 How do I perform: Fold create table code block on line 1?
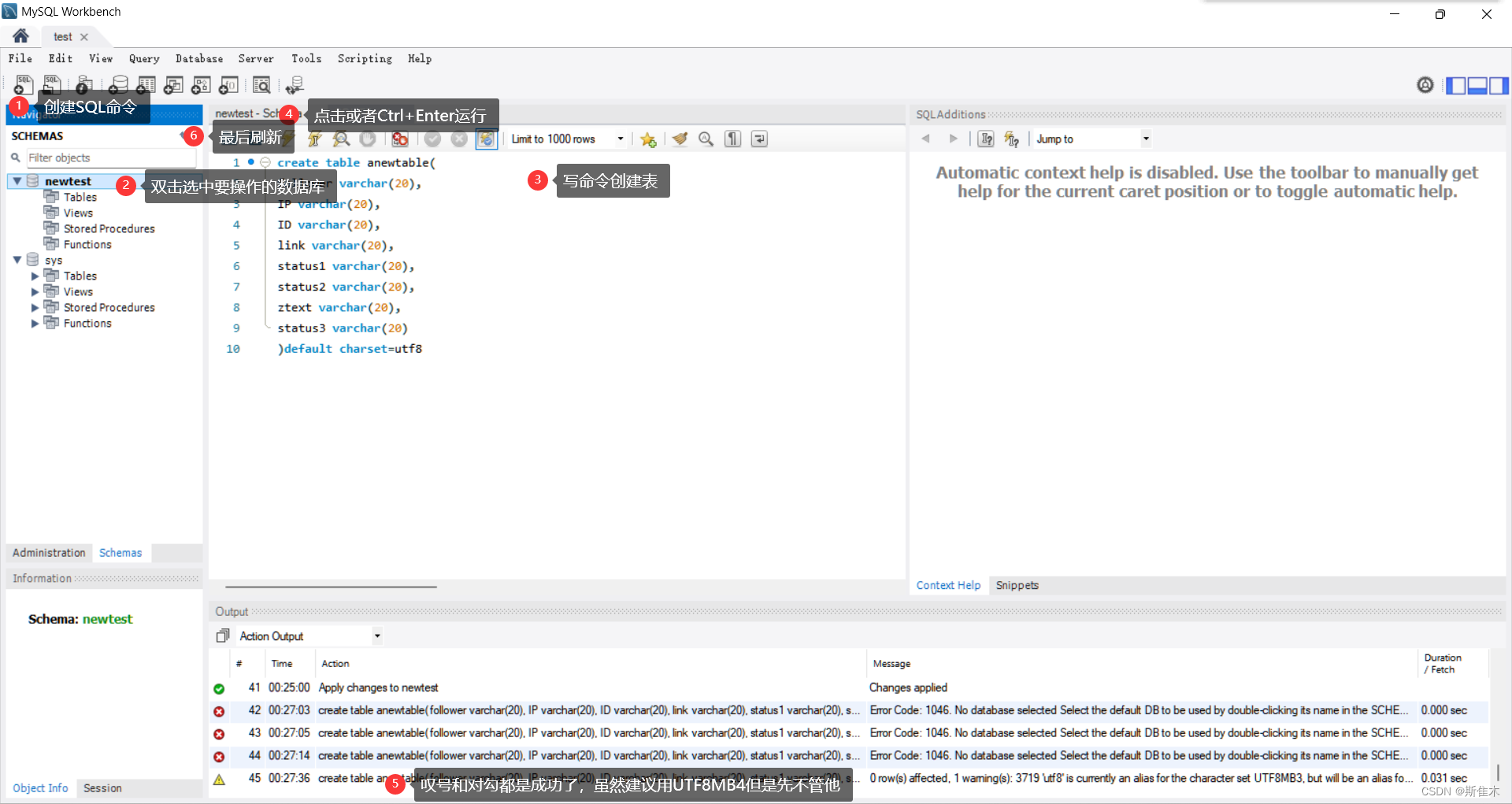[x=265, y=163]
